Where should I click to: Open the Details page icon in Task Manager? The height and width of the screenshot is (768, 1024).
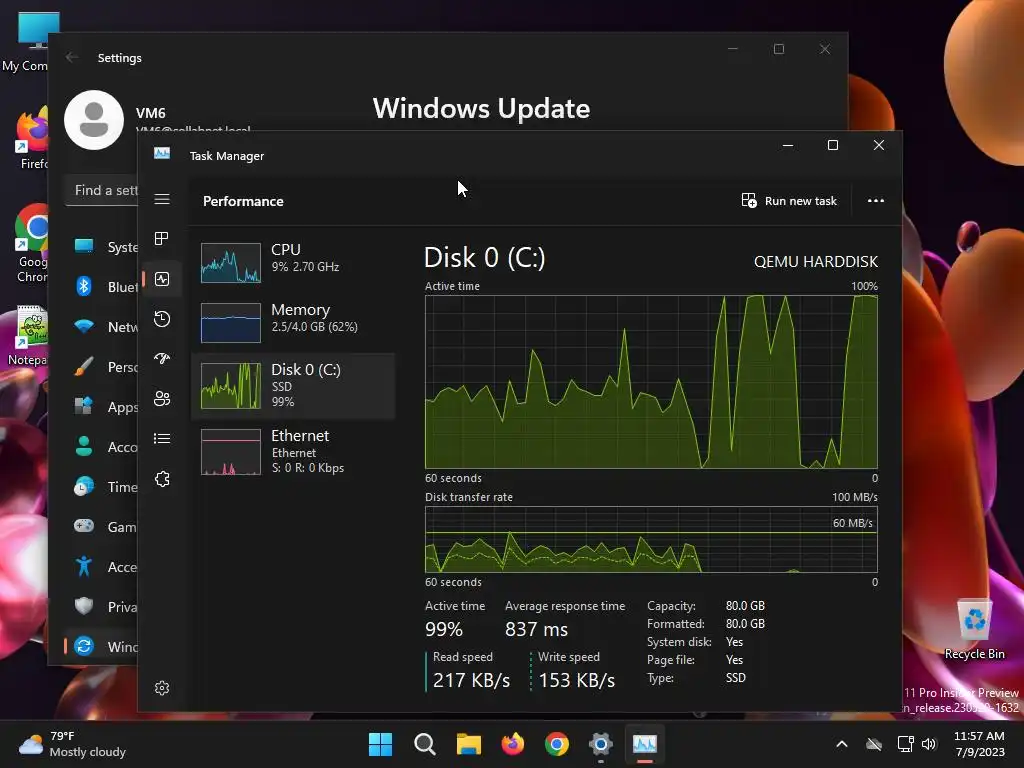pyautogui.click(x=162, y=439)
